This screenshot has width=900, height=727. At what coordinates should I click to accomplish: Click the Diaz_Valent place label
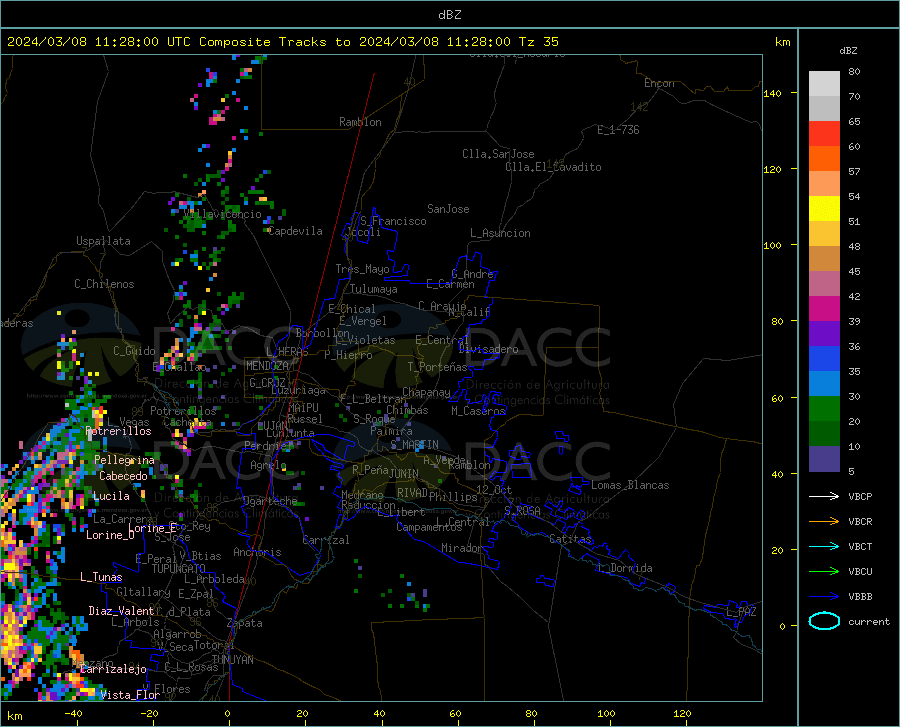point(121,611)
